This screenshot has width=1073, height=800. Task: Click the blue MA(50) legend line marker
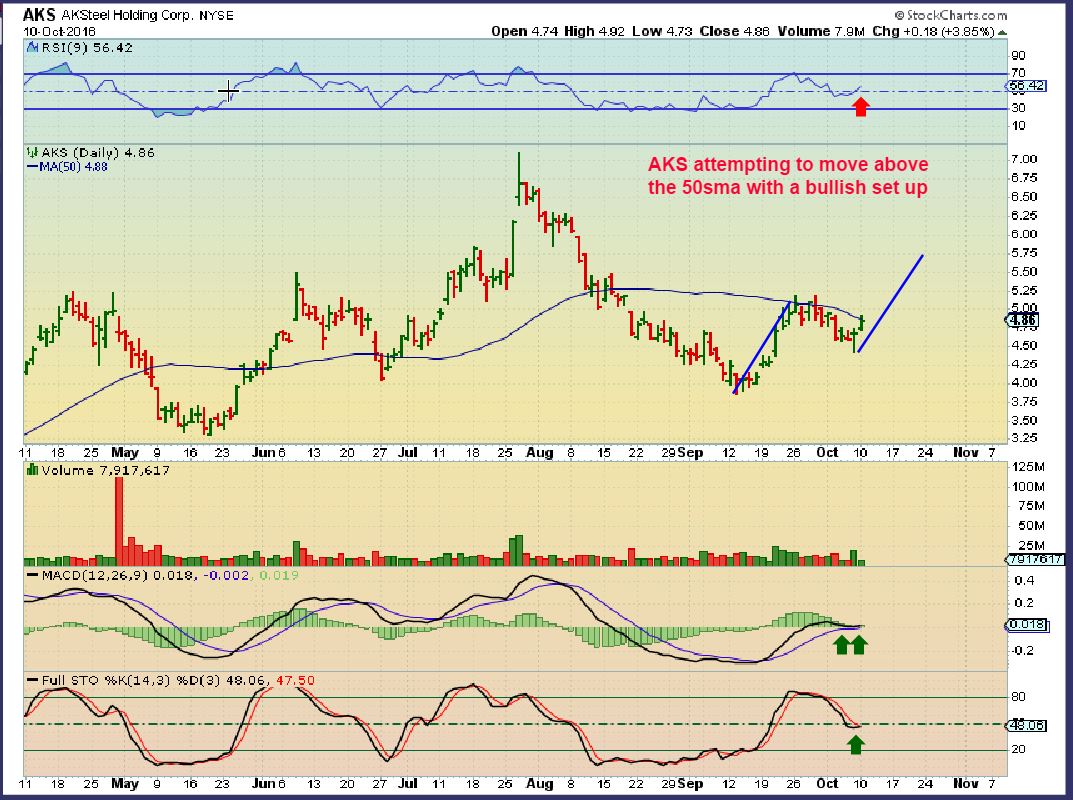point(32,167)
